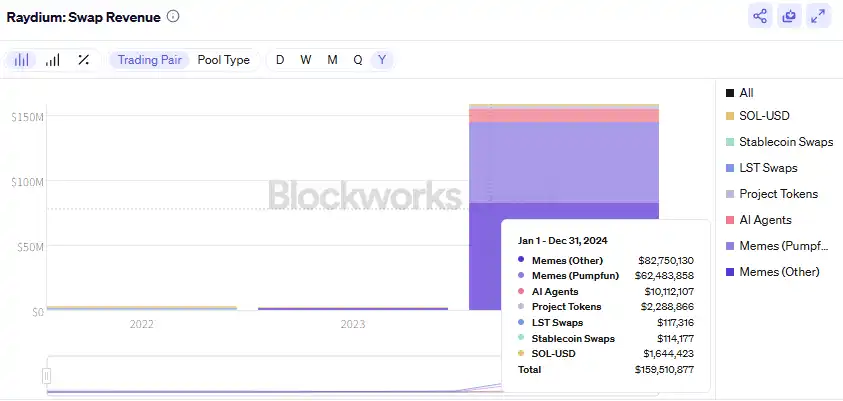Set interval to Yearly (Y)
This screenshot has height=401, width=843.
(382, 60)
